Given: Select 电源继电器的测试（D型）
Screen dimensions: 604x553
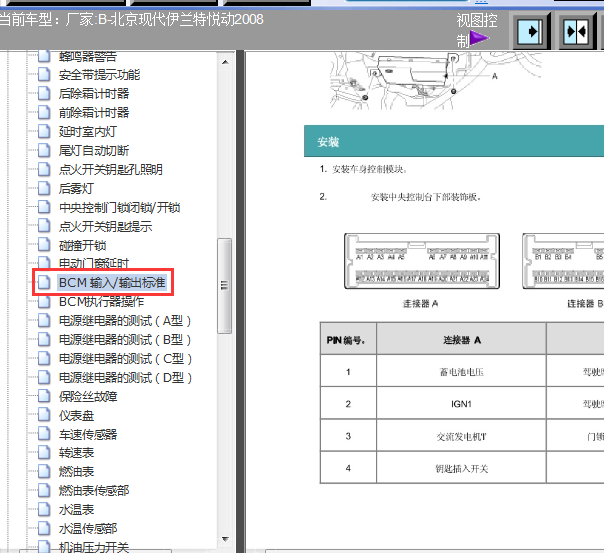Looking at the screenshot, I should point(125,377).
